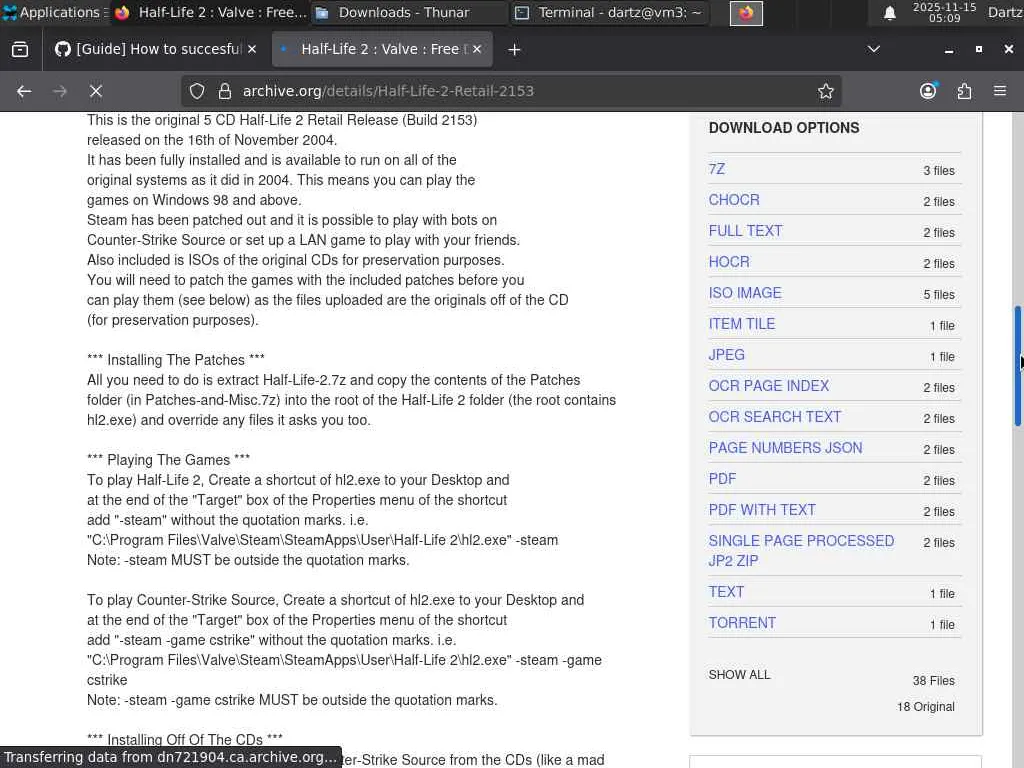
Task: Open the Firefox View icon in tab bar
Action: click(20, 50)
